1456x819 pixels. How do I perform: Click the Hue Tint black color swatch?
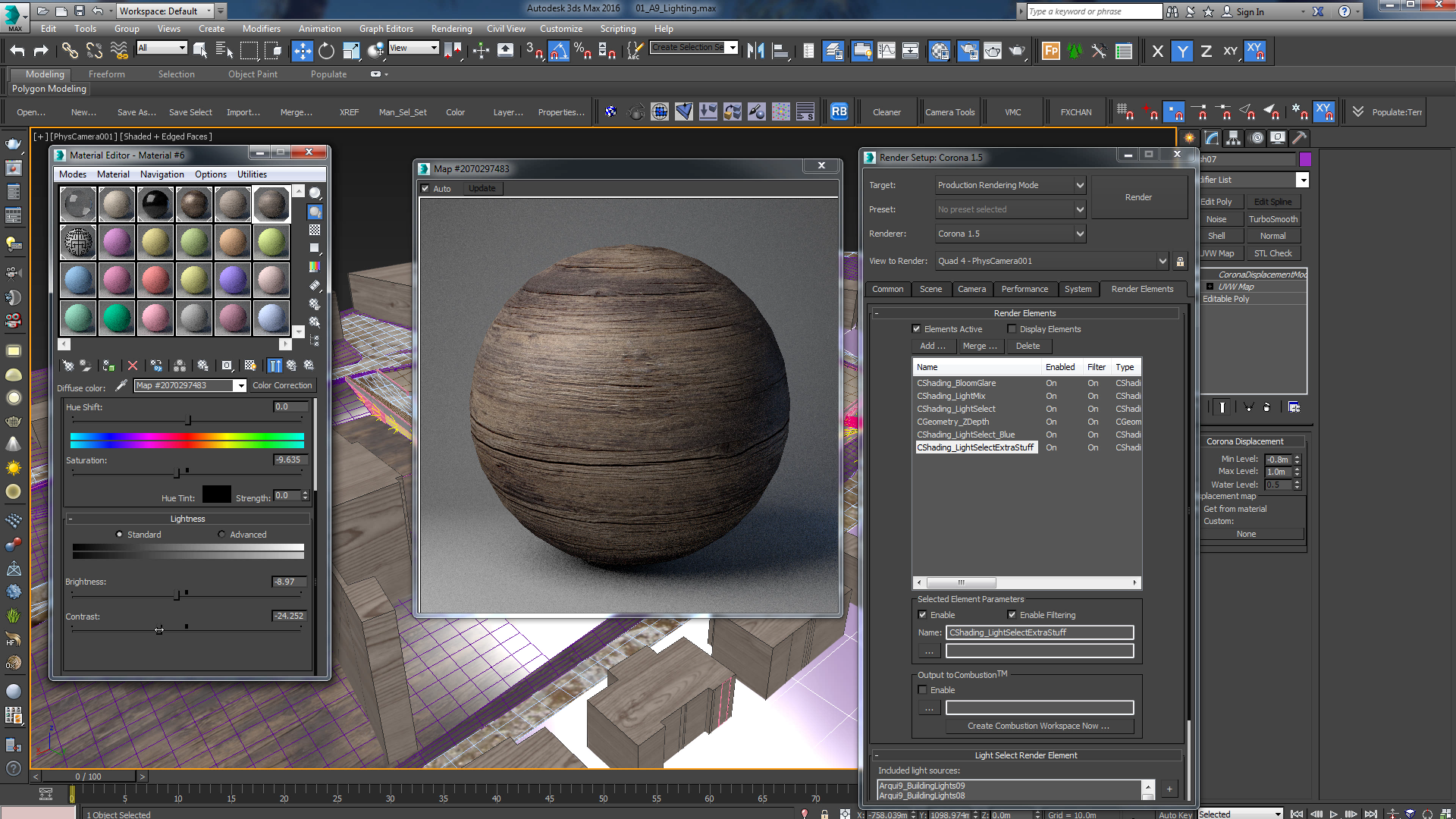(216, 494)
